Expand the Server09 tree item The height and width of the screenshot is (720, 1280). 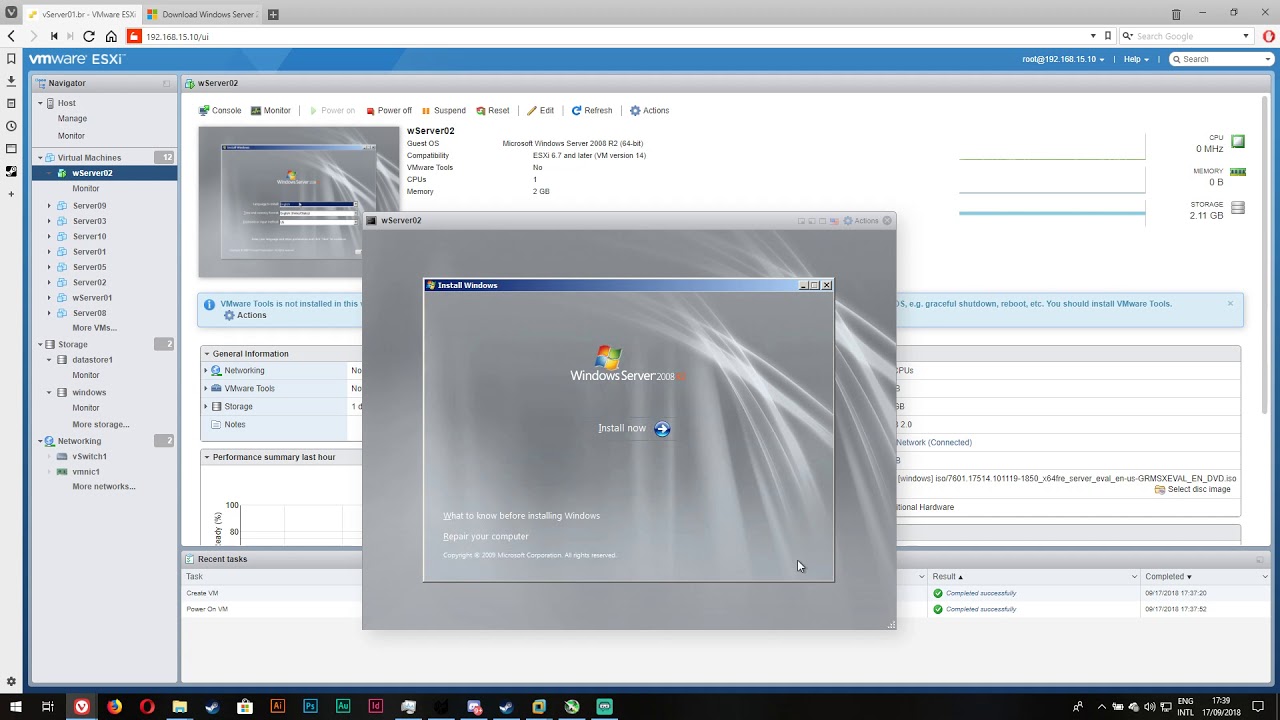(x=49, y=206)
